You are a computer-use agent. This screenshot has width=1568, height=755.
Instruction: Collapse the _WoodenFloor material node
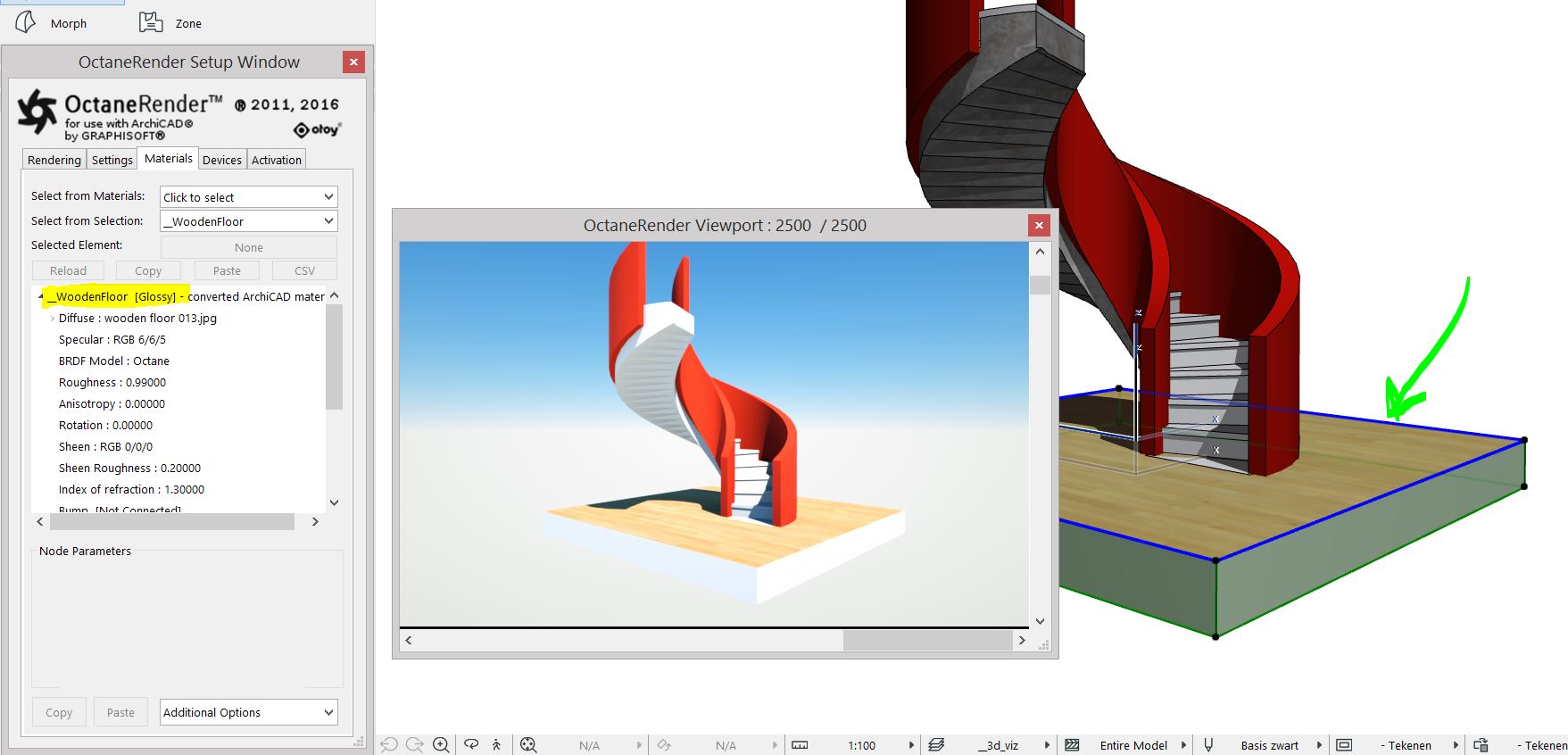point(41,296)
